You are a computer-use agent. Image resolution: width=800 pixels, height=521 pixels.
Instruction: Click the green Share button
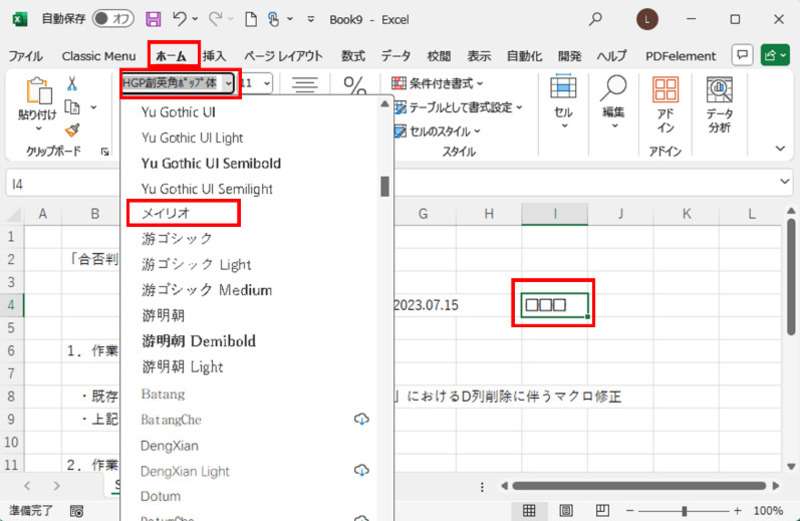pyautogui.click(x=774, y=55)
